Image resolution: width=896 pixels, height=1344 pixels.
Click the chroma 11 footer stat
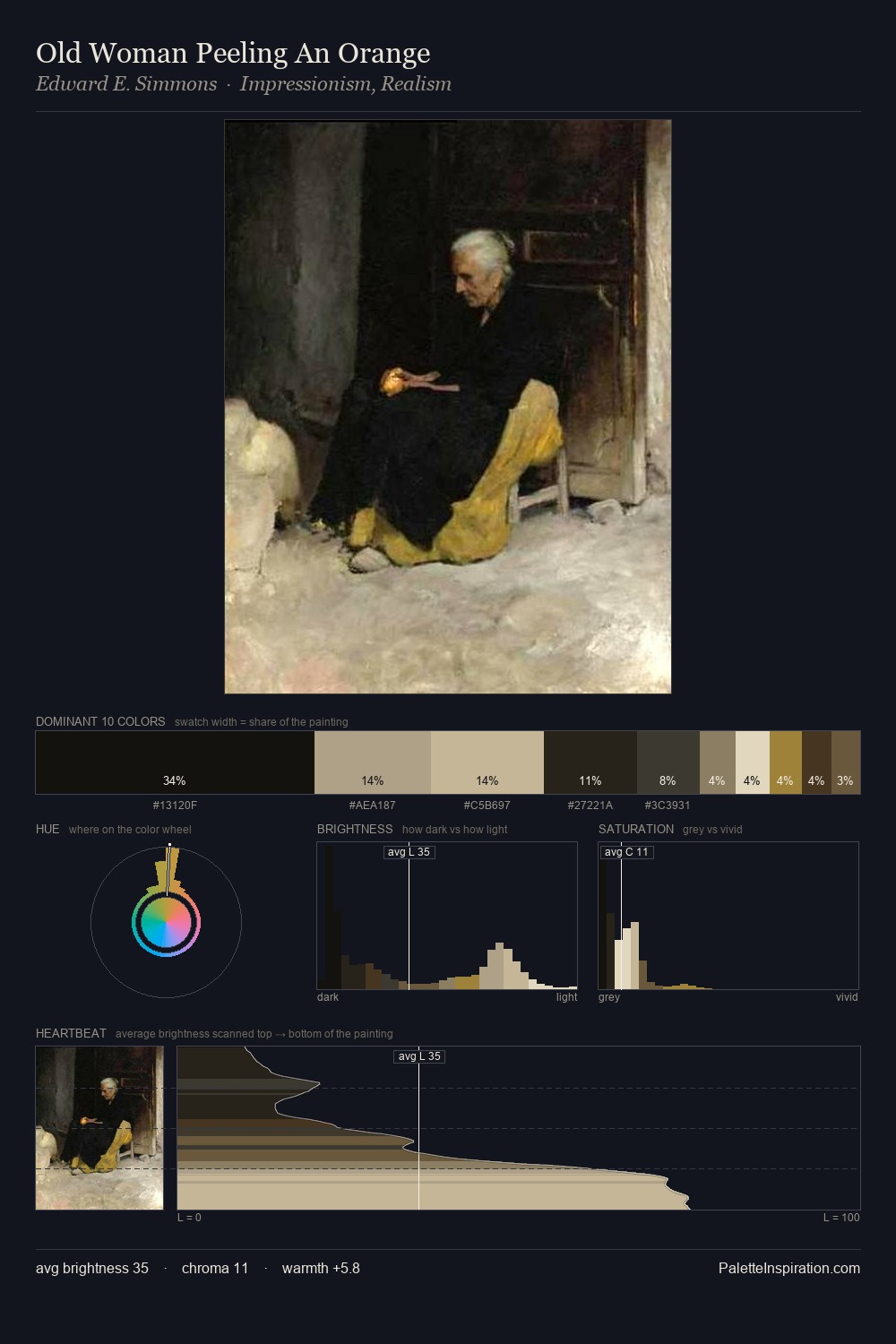click(215, 1269)
